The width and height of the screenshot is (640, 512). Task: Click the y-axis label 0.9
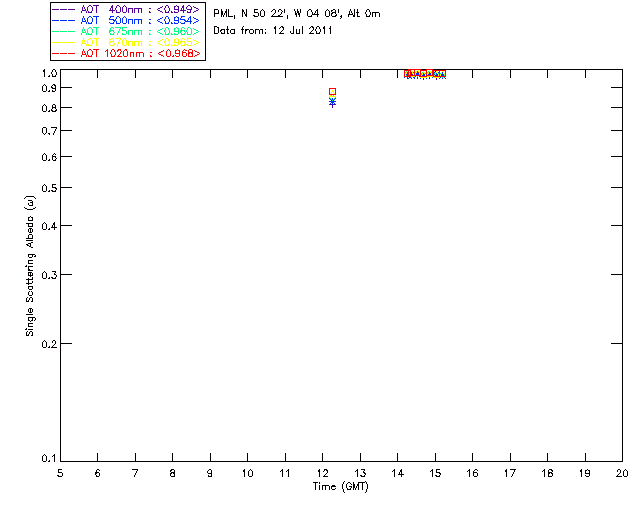tap(49, 88)
